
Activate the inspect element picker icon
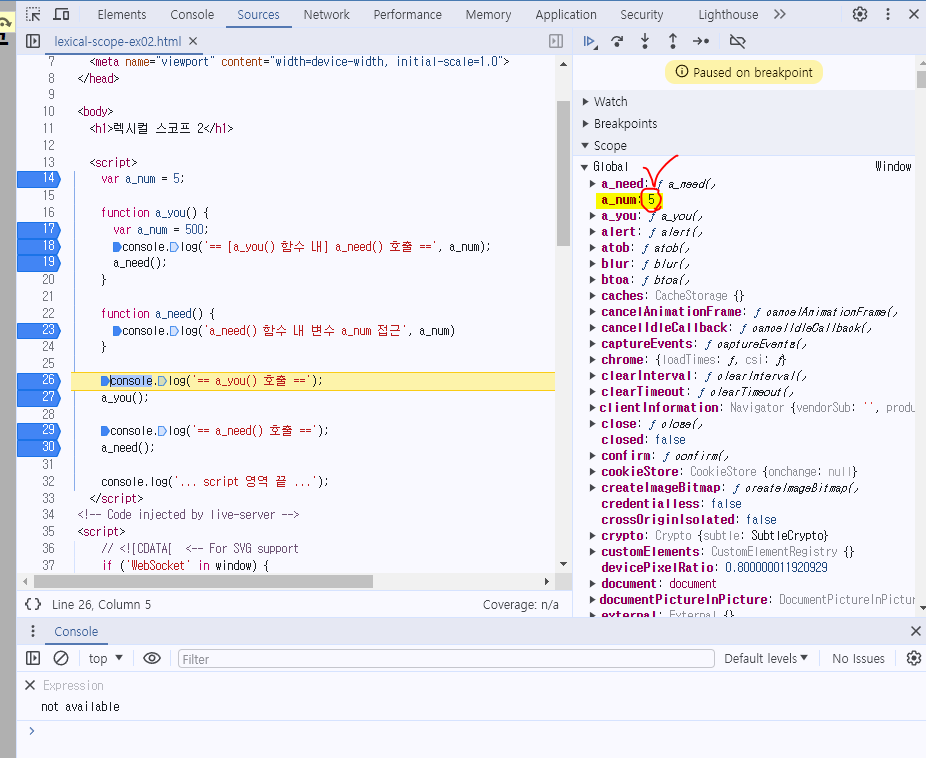click(34, 14)
